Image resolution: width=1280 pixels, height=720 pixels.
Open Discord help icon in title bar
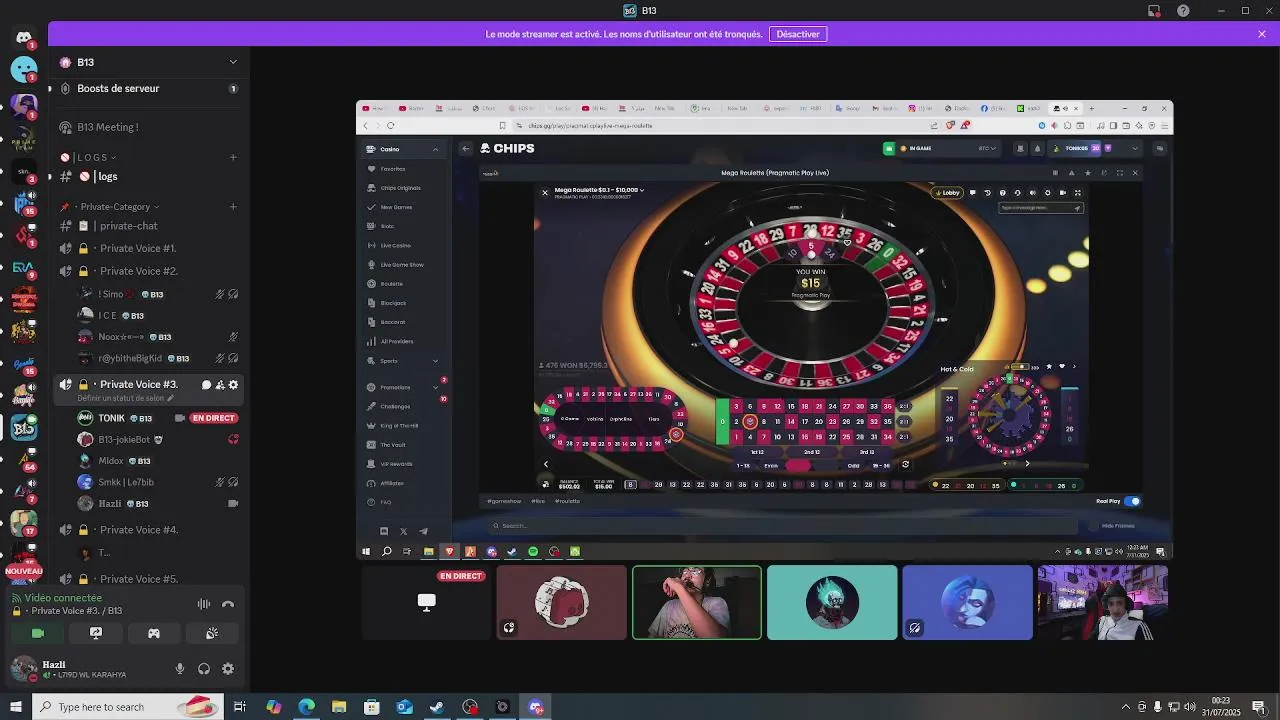[1184, 11]
